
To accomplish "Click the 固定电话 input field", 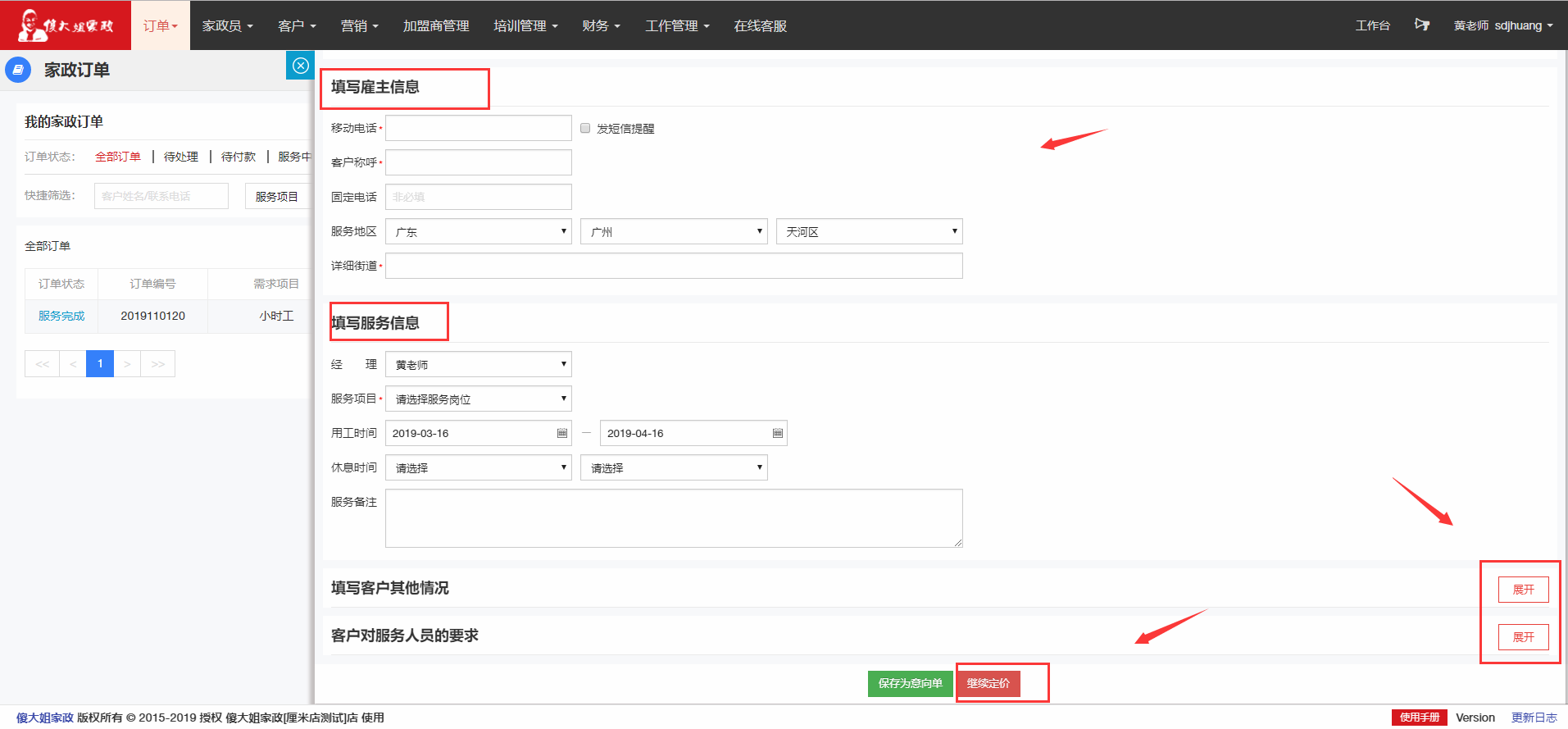I will (x=479, y=197).
